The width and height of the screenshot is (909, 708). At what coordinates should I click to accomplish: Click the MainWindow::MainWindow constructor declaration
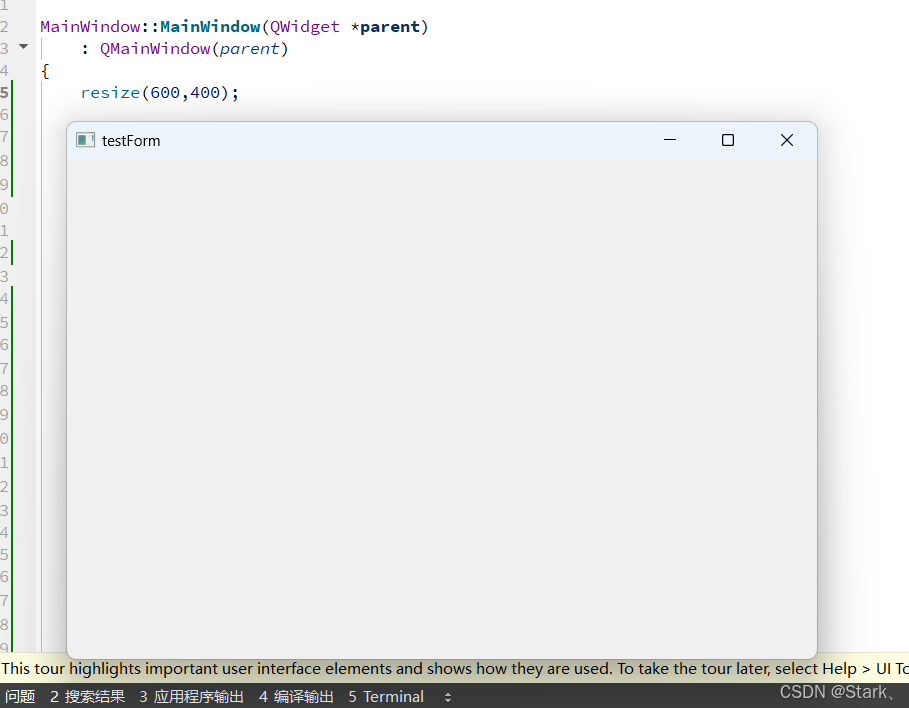pos(234,27)
